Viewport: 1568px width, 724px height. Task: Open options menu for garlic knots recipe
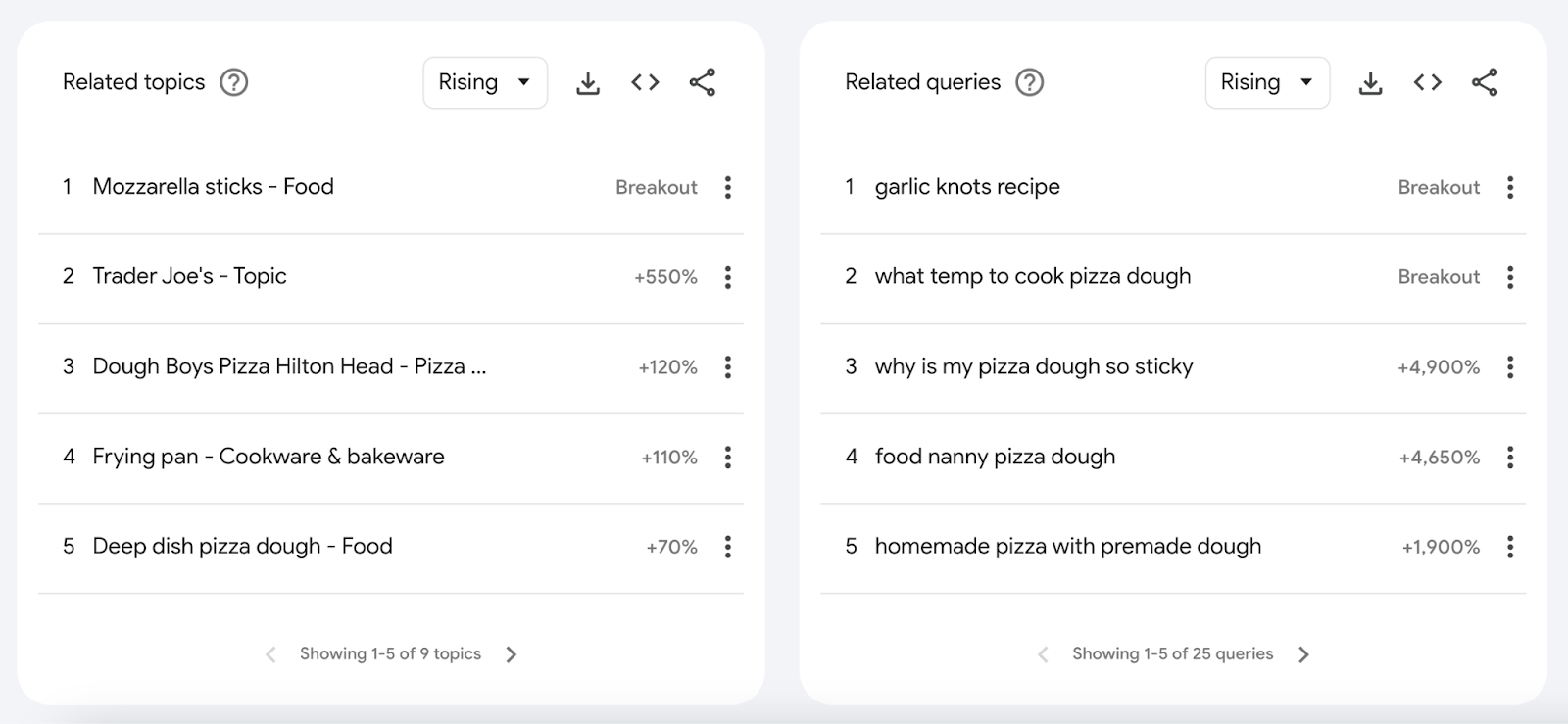click(x=1510, y=187)
